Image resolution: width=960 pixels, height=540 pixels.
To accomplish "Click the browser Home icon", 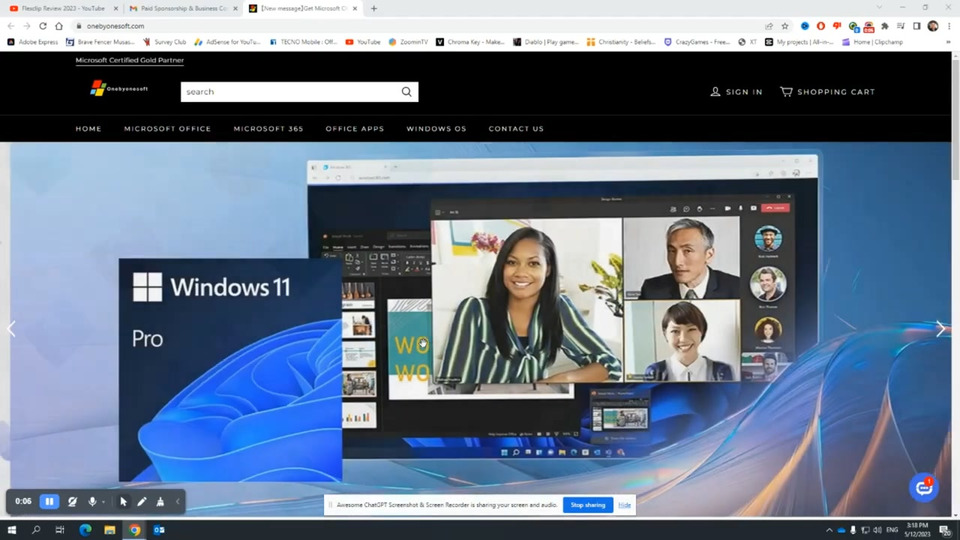I will (x=59, y=26).
